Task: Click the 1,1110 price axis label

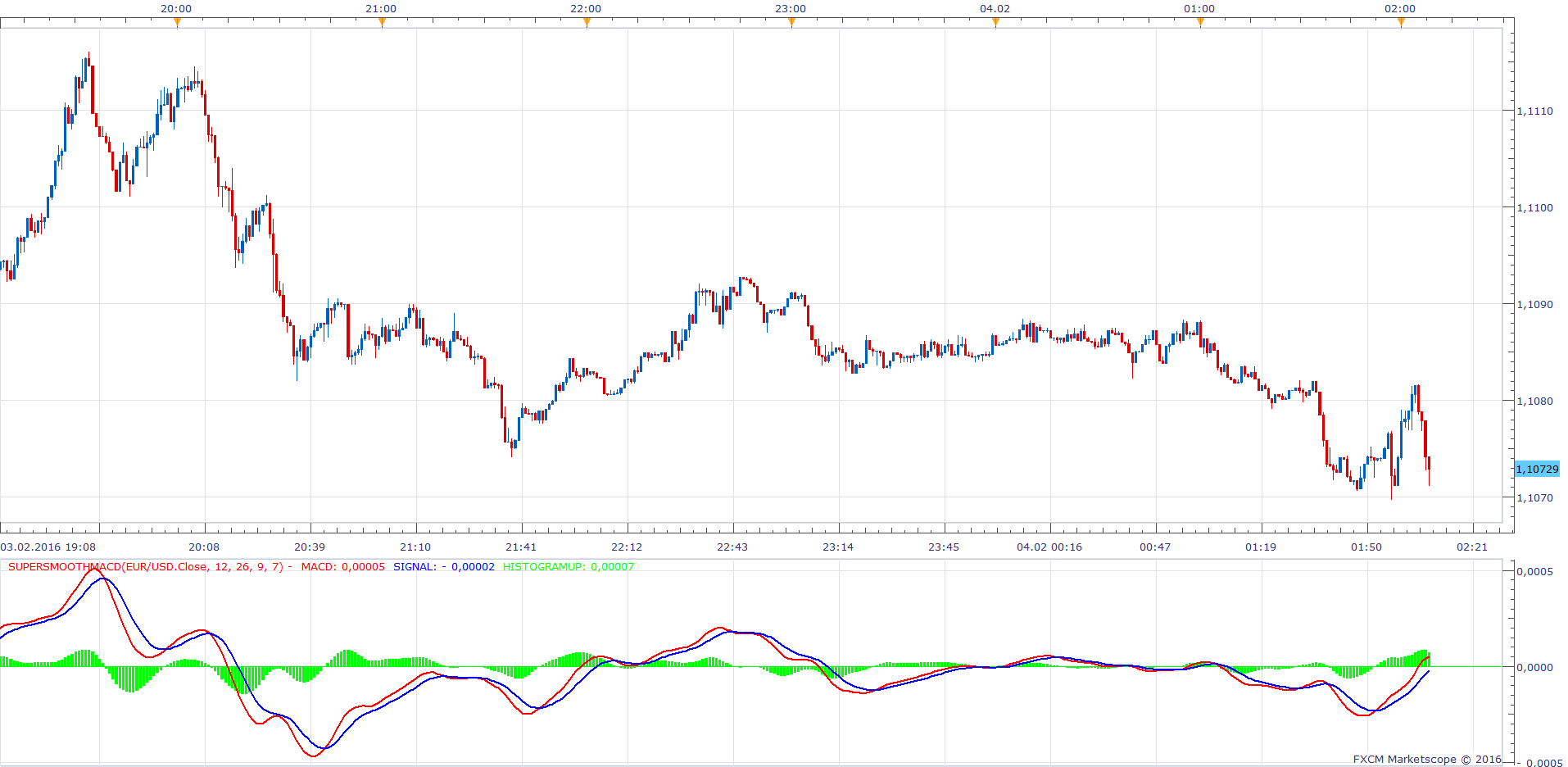Action: click(1534, 111)
